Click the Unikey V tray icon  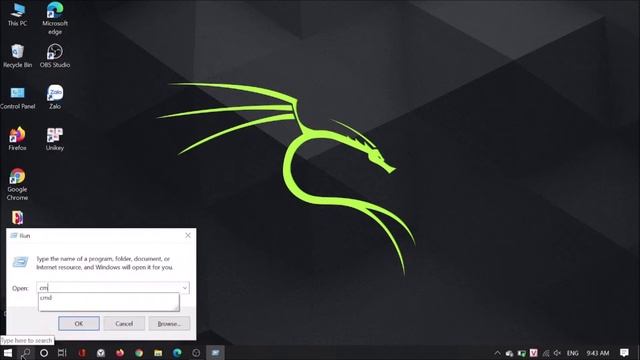pos(533,353)
